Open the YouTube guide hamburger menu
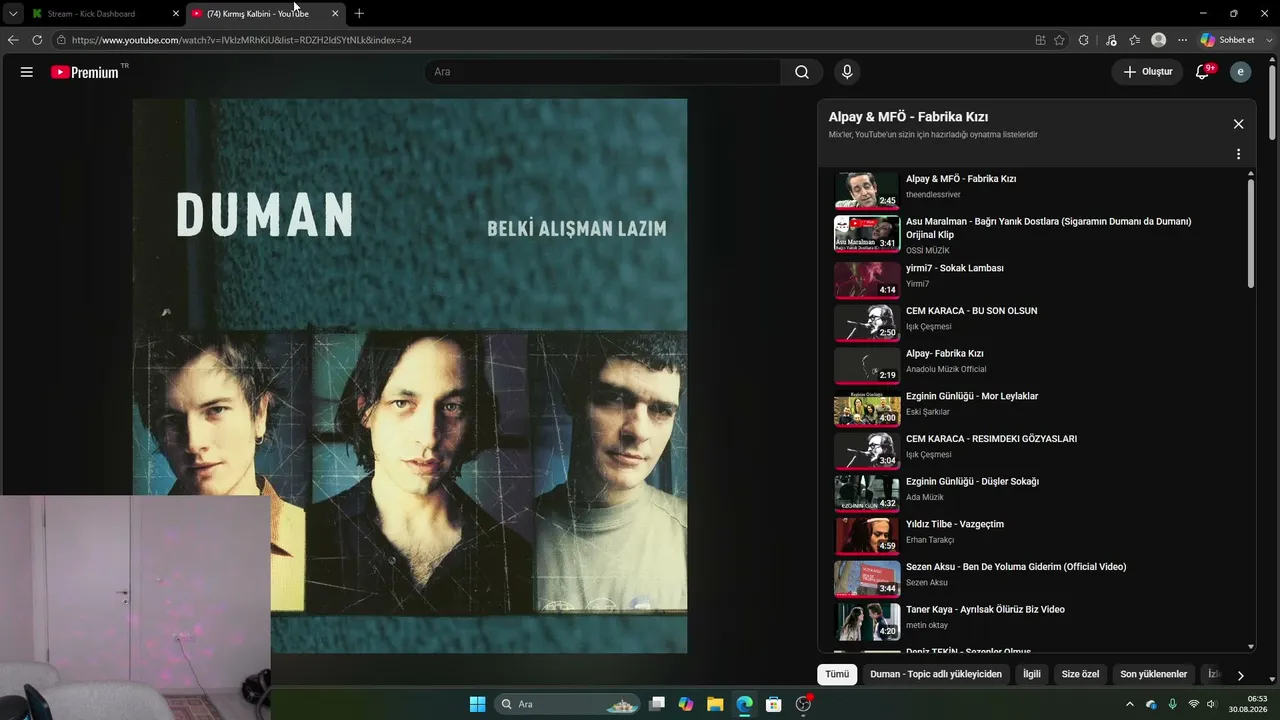This screenshot has height=720, width=1280. (x=27, y=72)
